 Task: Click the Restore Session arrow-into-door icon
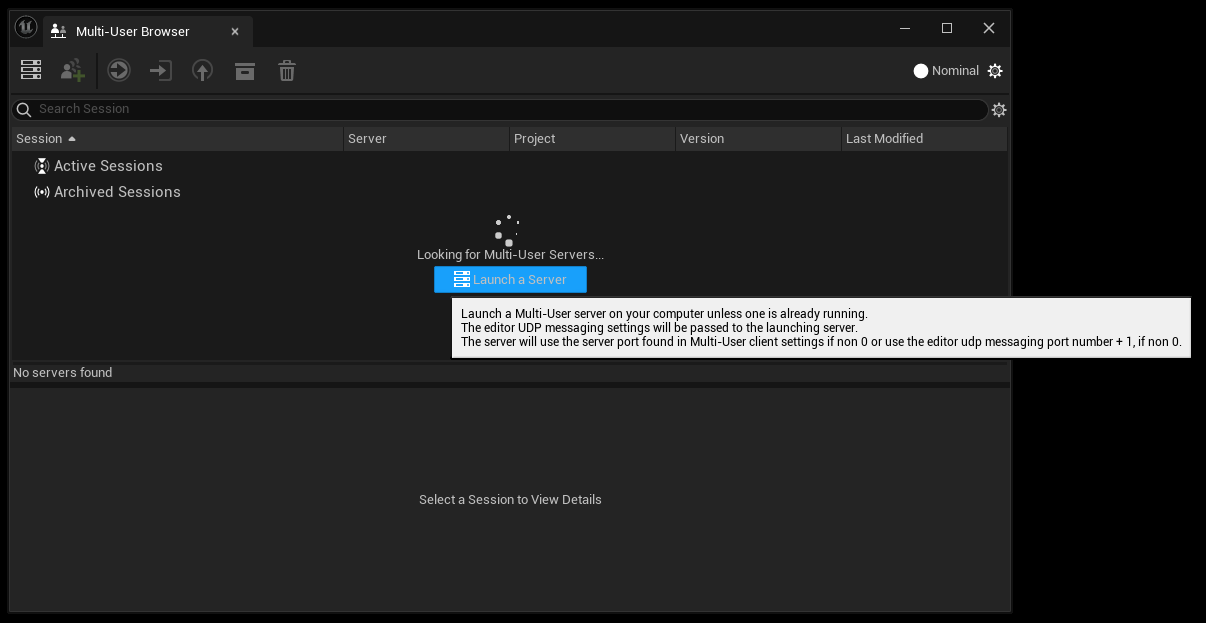point(161,70)
